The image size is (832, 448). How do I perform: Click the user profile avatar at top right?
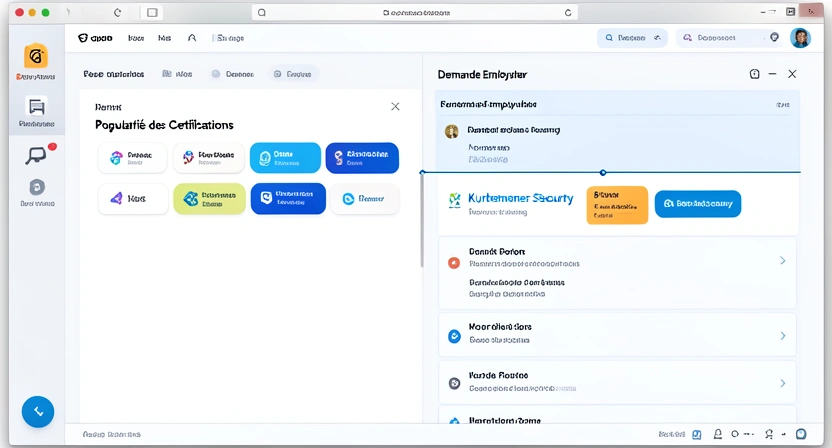(x=800, y=38)
